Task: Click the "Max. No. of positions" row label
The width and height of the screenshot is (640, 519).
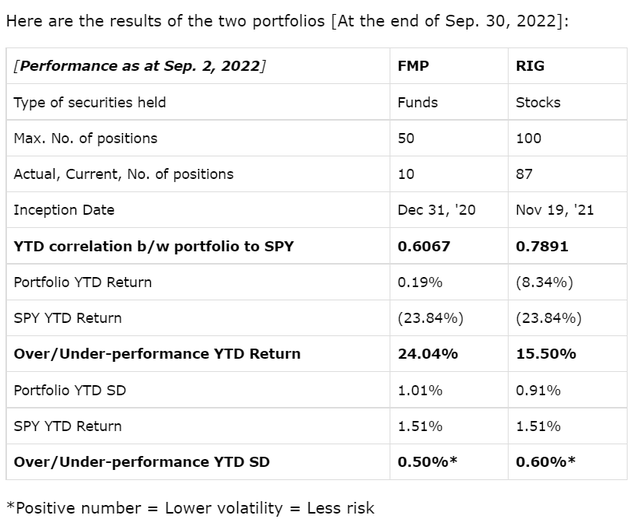Action: 85,138
